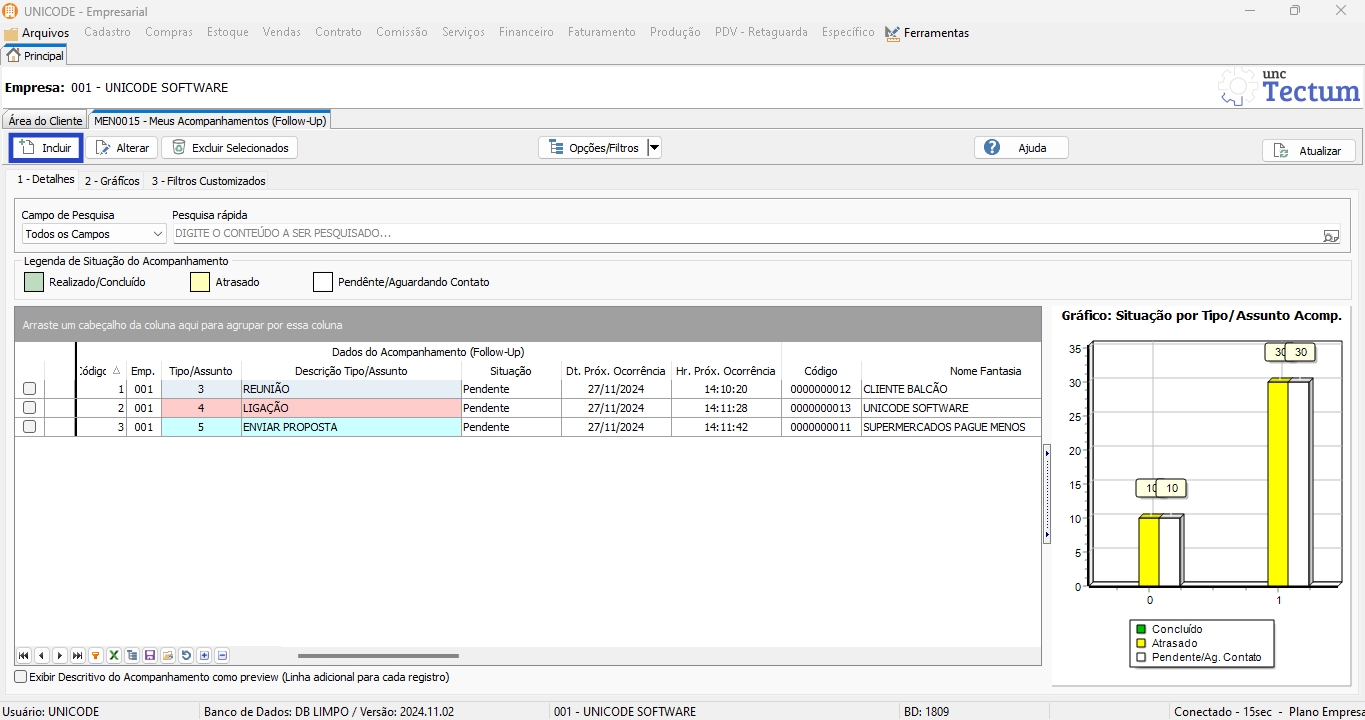This screenshot has width=1365, height=720.
Task: Click the Incluir button
Action: click(x=46, y=148)
